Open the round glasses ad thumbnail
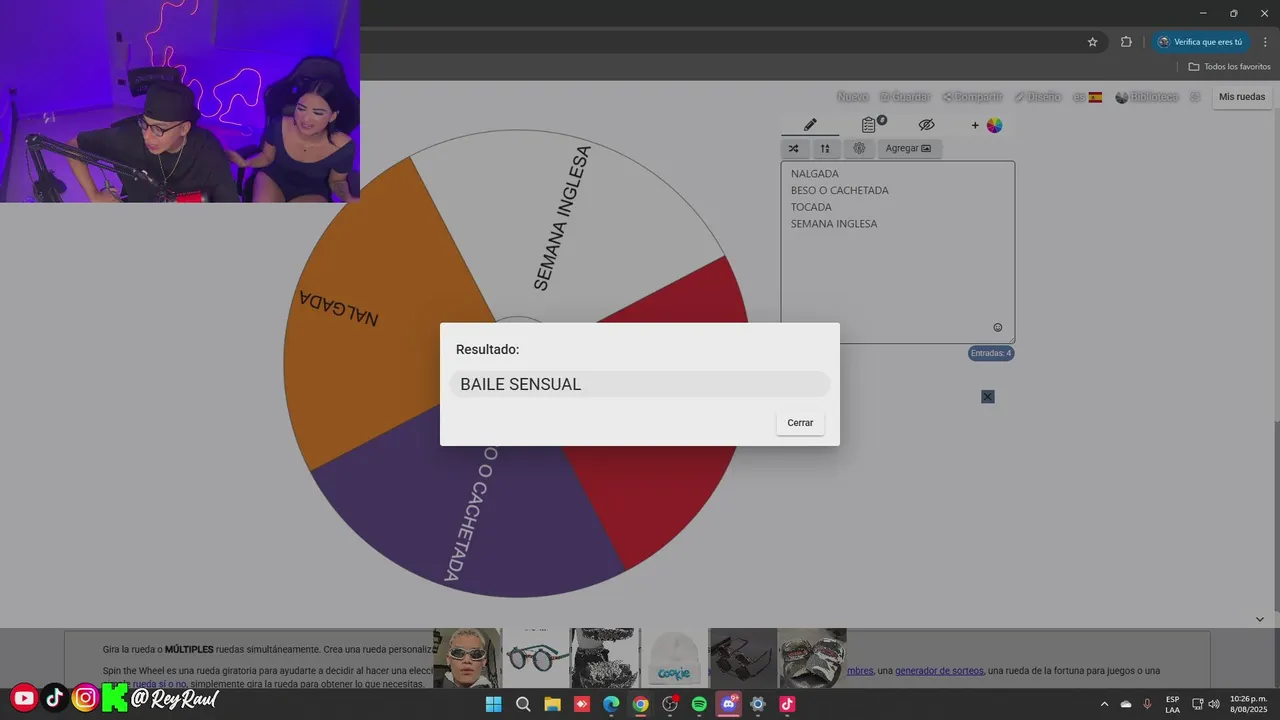The height and width of the screenshot is (720, 1280). pyautogui.click(x=536, y=658)
